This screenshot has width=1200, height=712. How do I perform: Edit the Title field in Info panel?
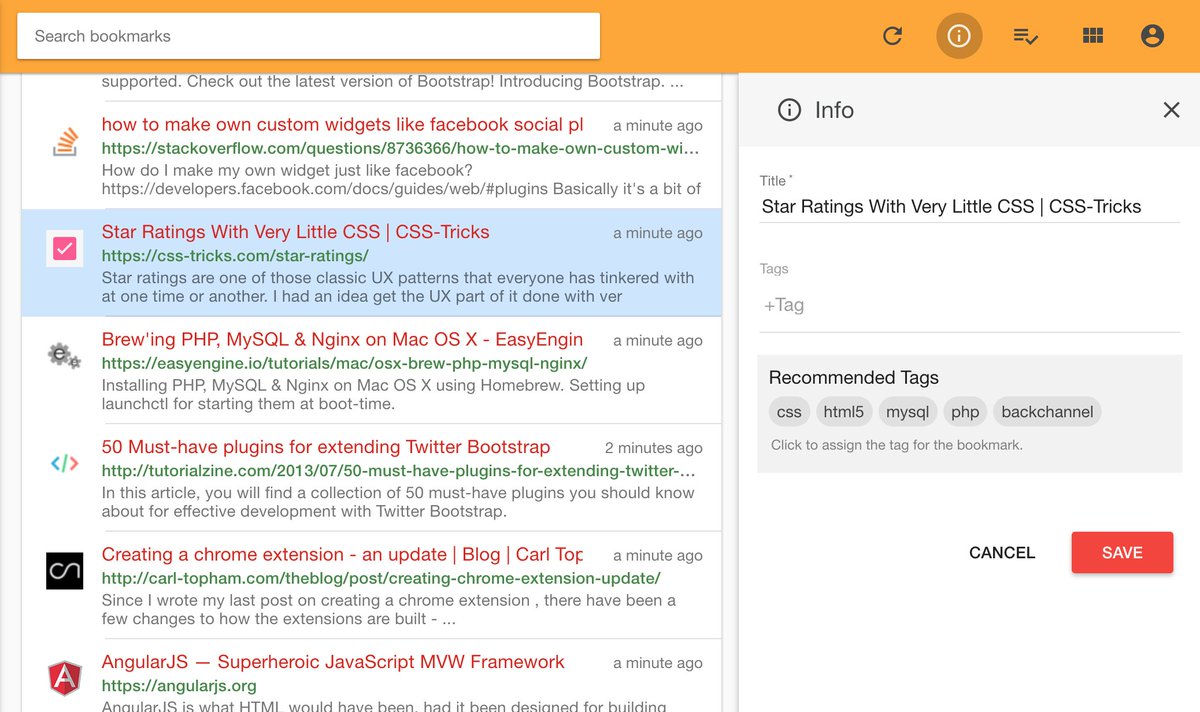point(969,207)
